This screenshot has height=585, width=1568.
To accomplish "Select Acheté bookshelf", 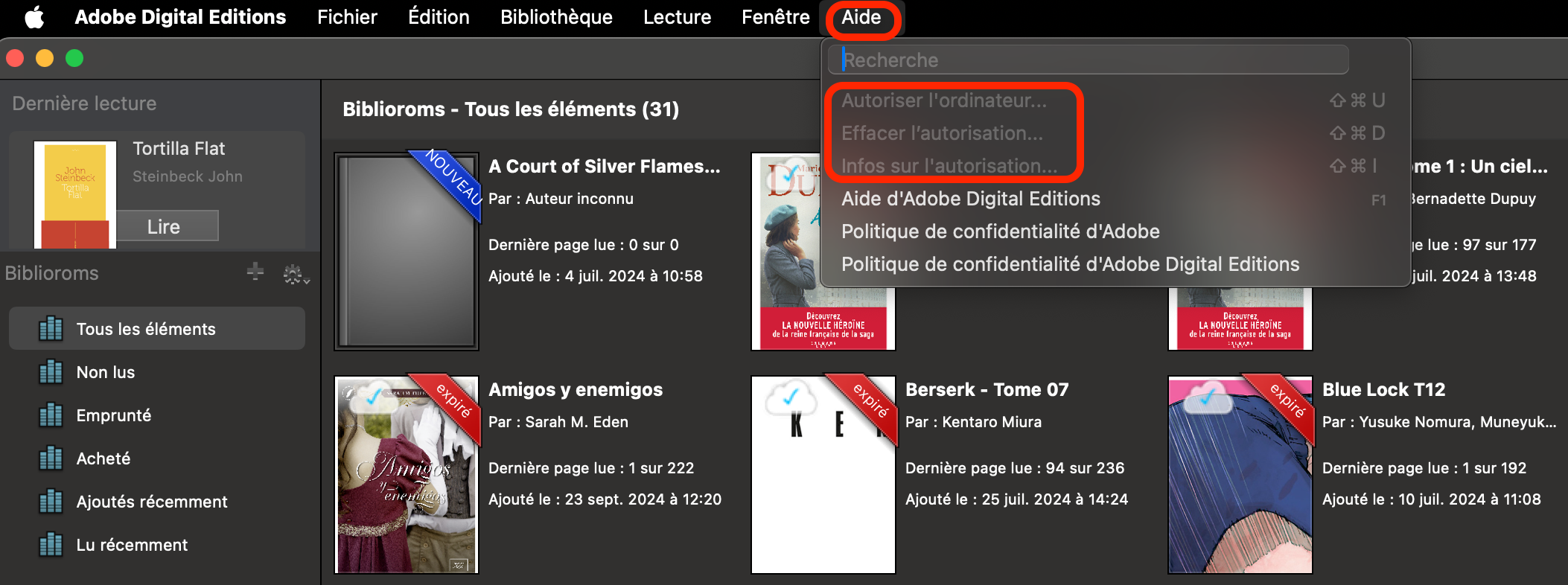I will pyautogui.click(x=157, y=458).
